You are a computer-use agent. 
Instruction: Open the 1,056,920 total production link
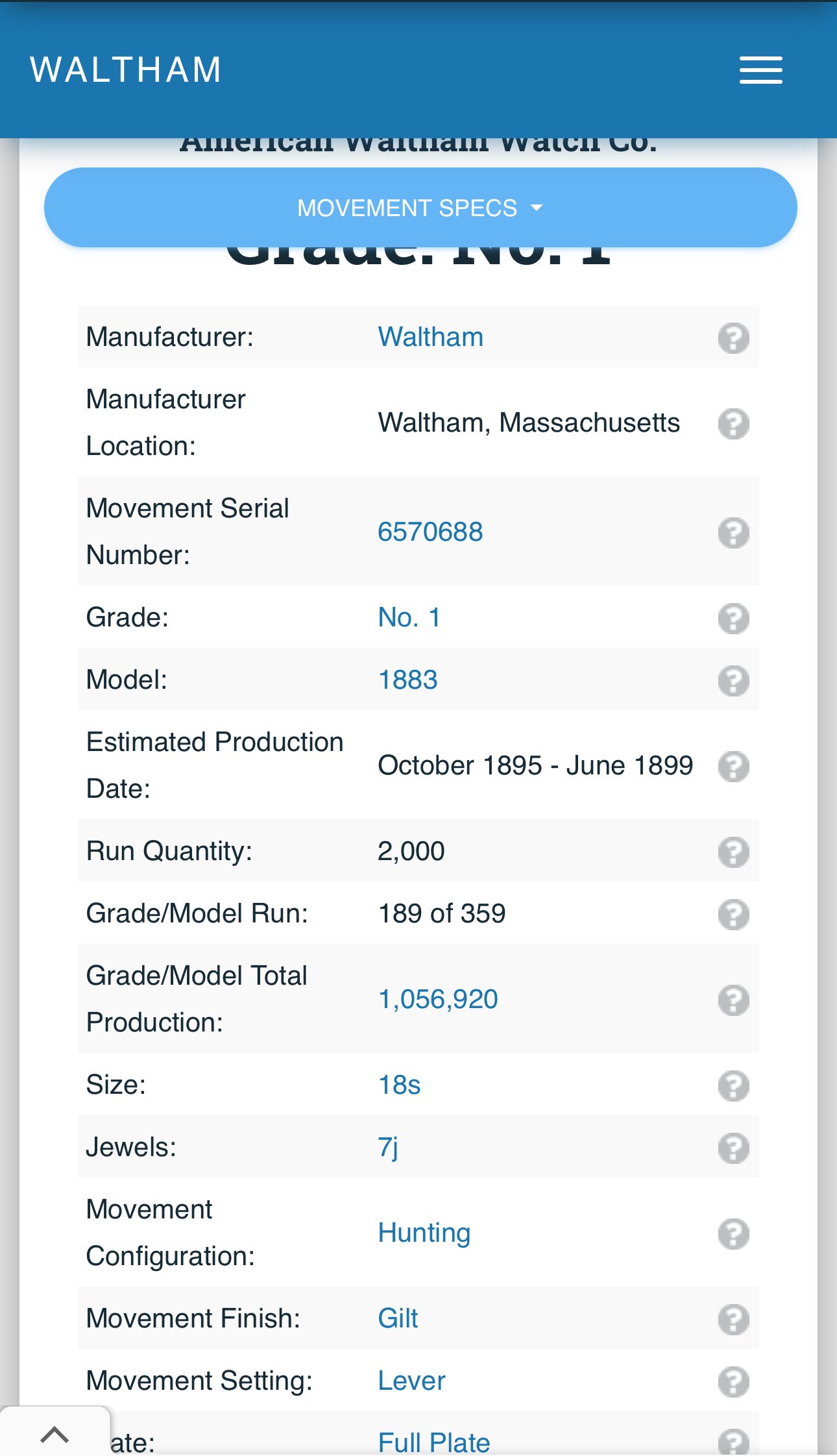click(438, 1000)
